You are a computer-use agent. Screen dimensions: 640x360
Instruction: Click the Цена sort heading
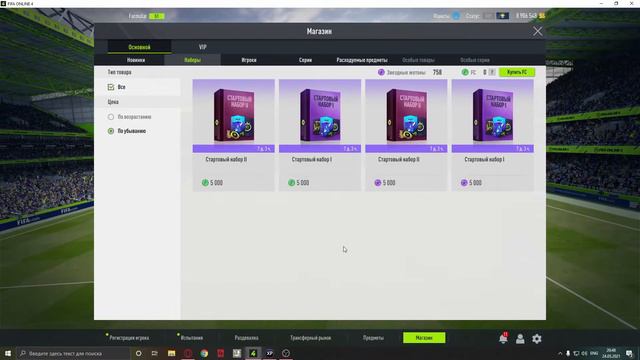pyautogui.click(x=113, y=102)
